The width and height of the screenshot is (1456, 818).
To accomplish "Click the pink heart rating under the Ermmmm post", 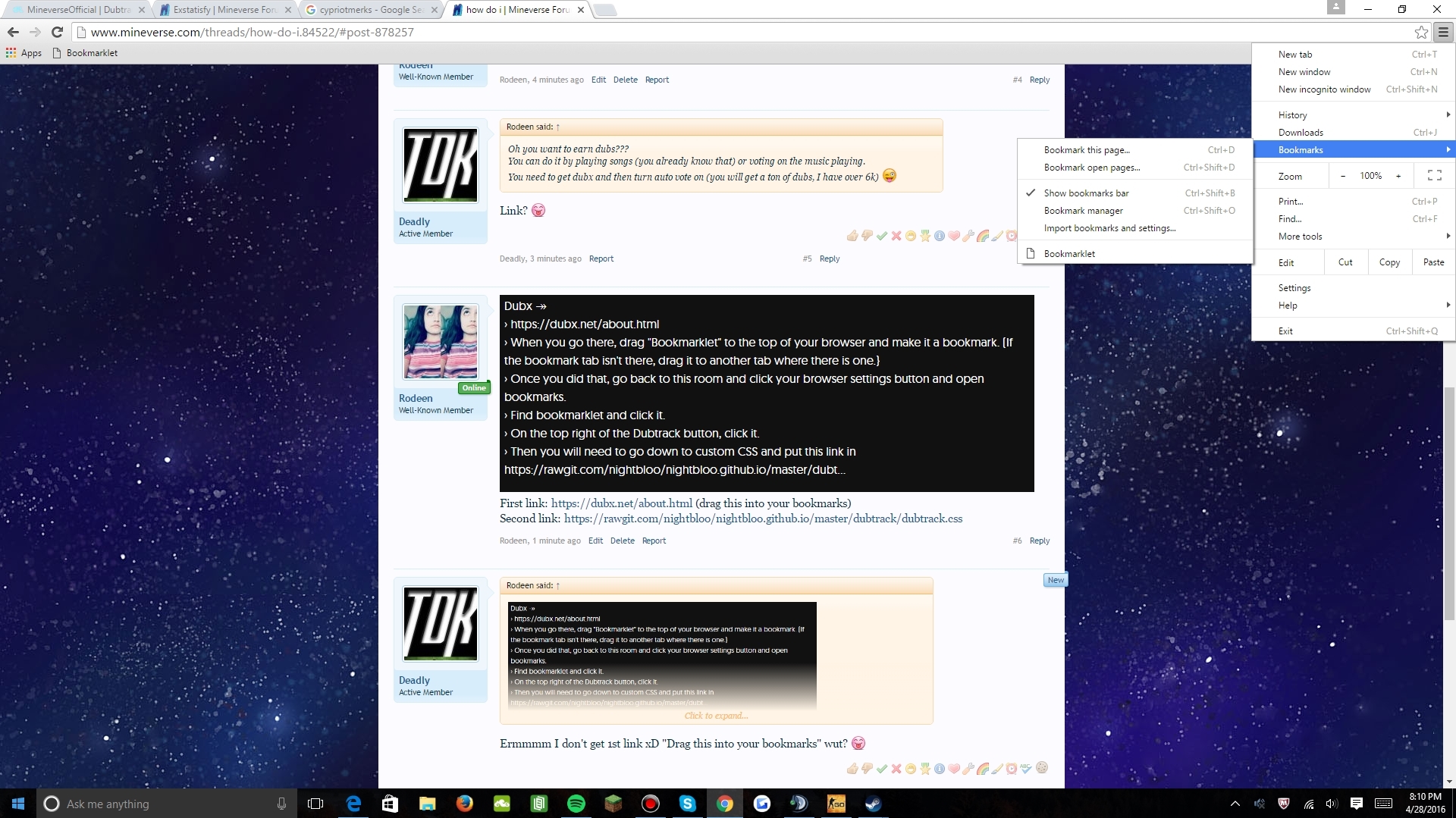I will point(954,768).
